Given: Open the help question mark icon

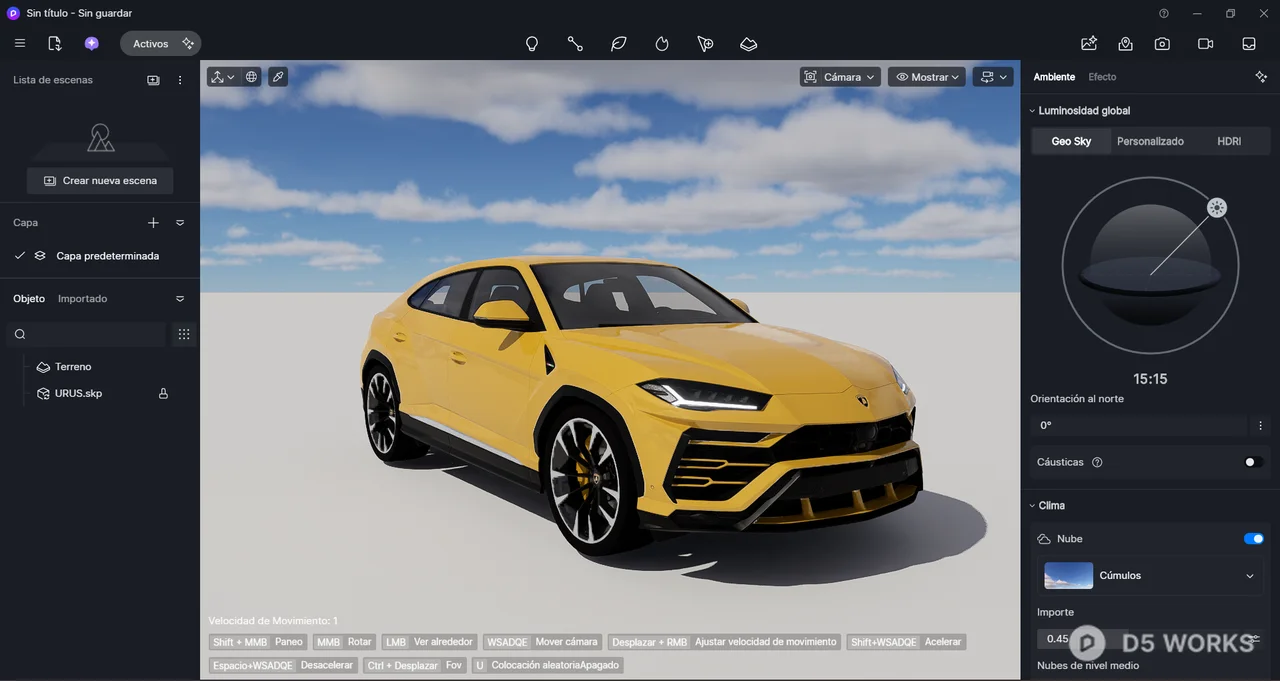Looking at the screenshot, I should [1164, 14].
